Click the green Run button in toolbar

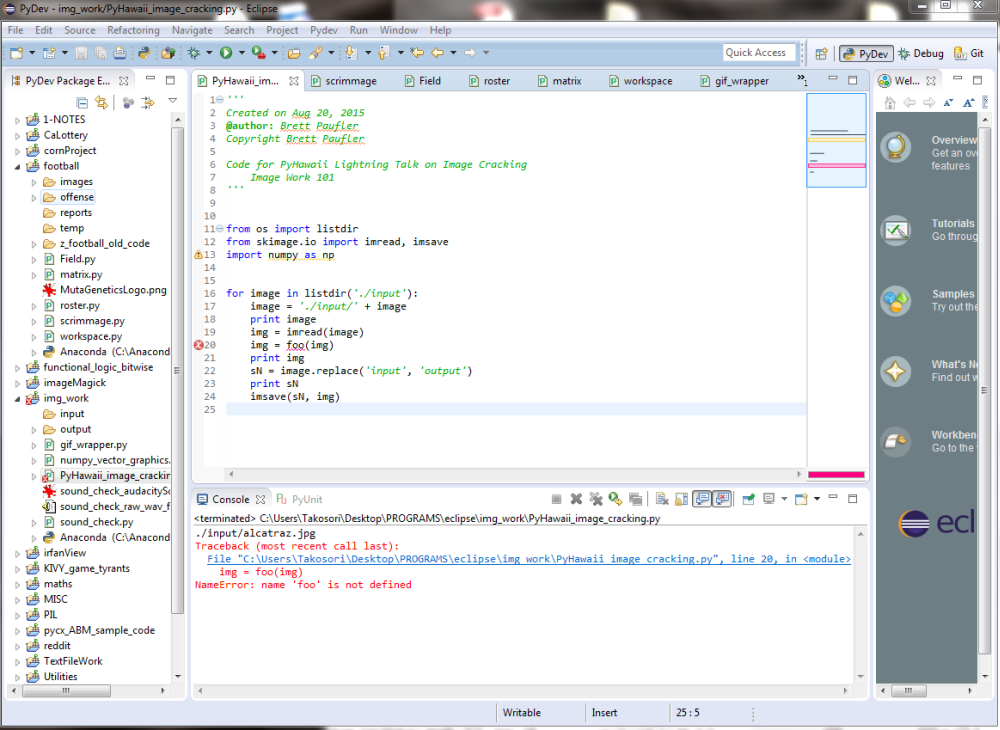tap(226, 53)
